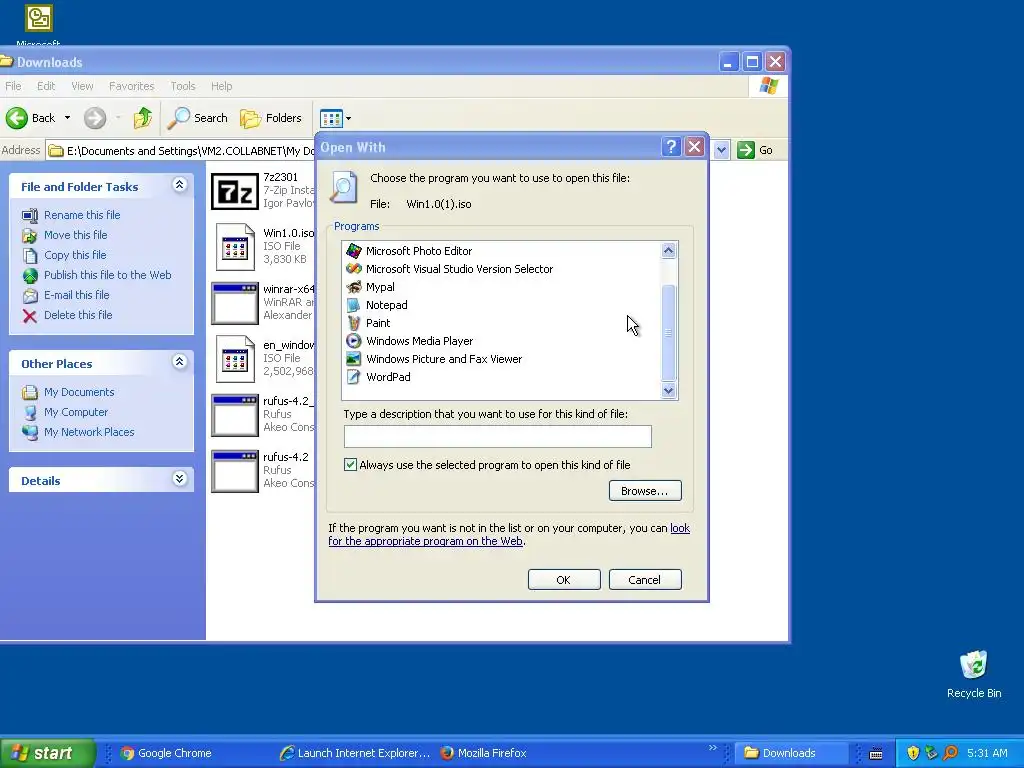The width and height of the screenshot is (1024, 768).
Task: Click the Open With help question button
Action: 671,147
